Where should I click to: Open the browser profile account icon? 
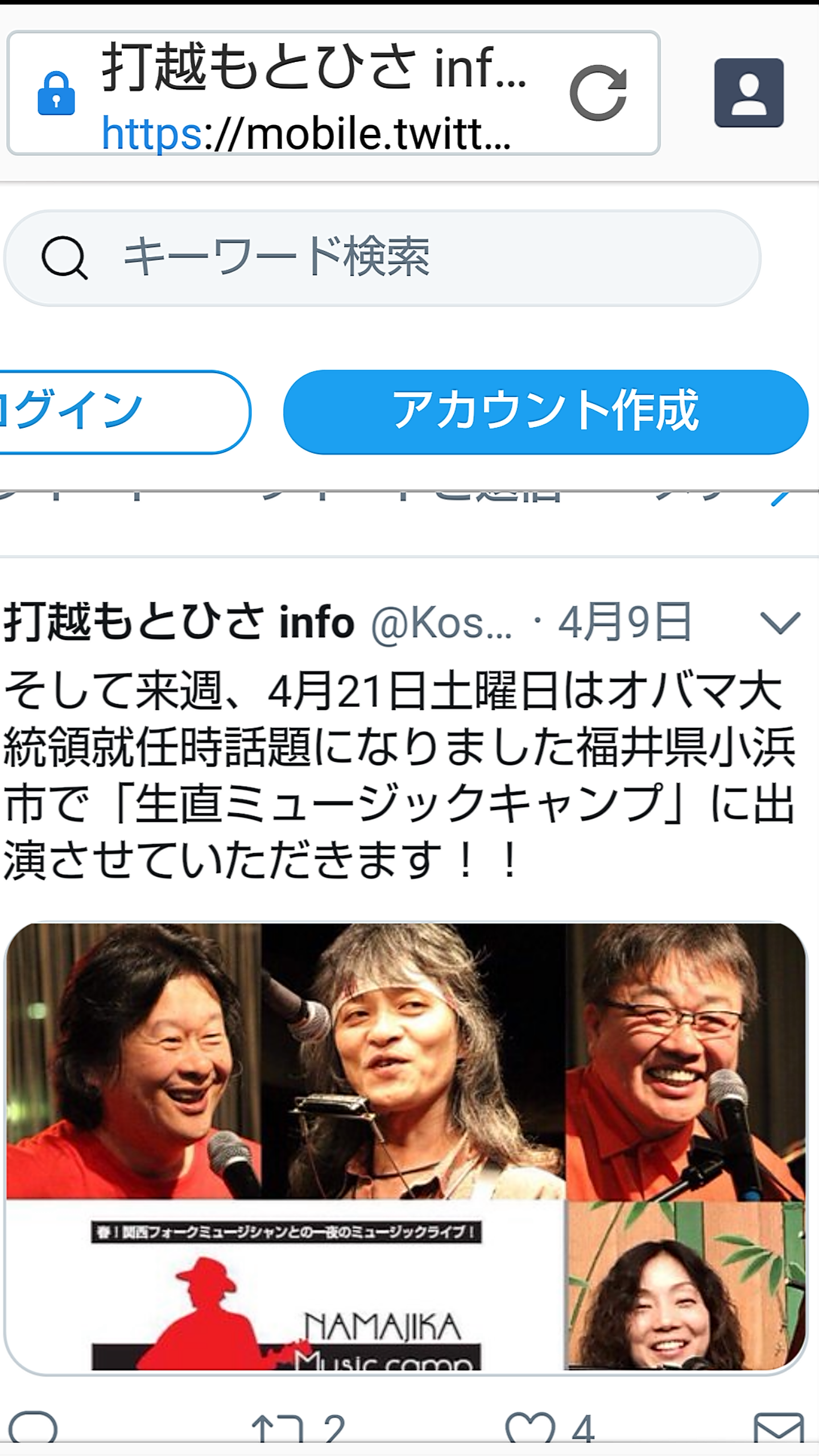click(x=749, y=93)
